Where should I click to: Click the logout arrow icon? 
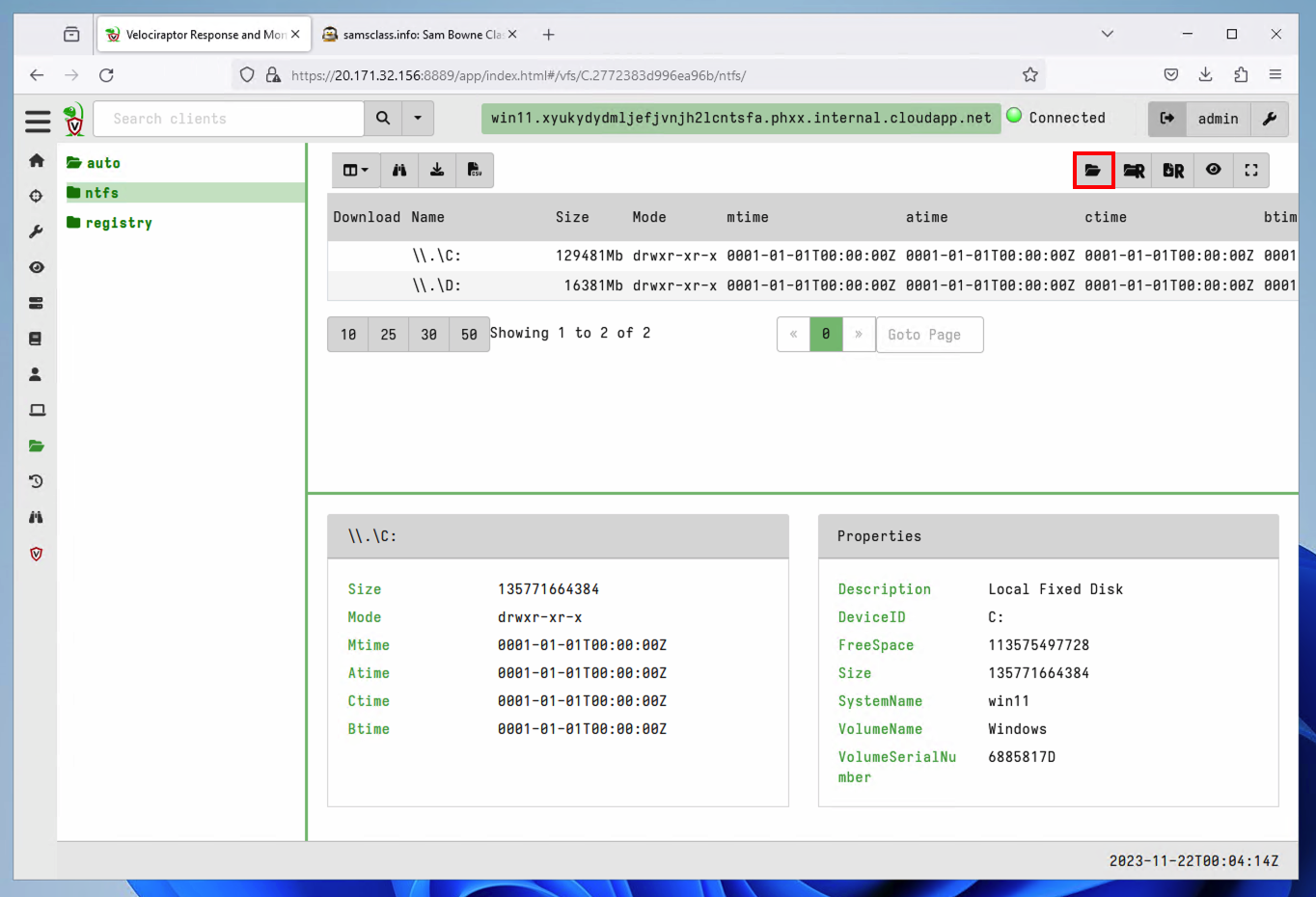coord(1167,119)
